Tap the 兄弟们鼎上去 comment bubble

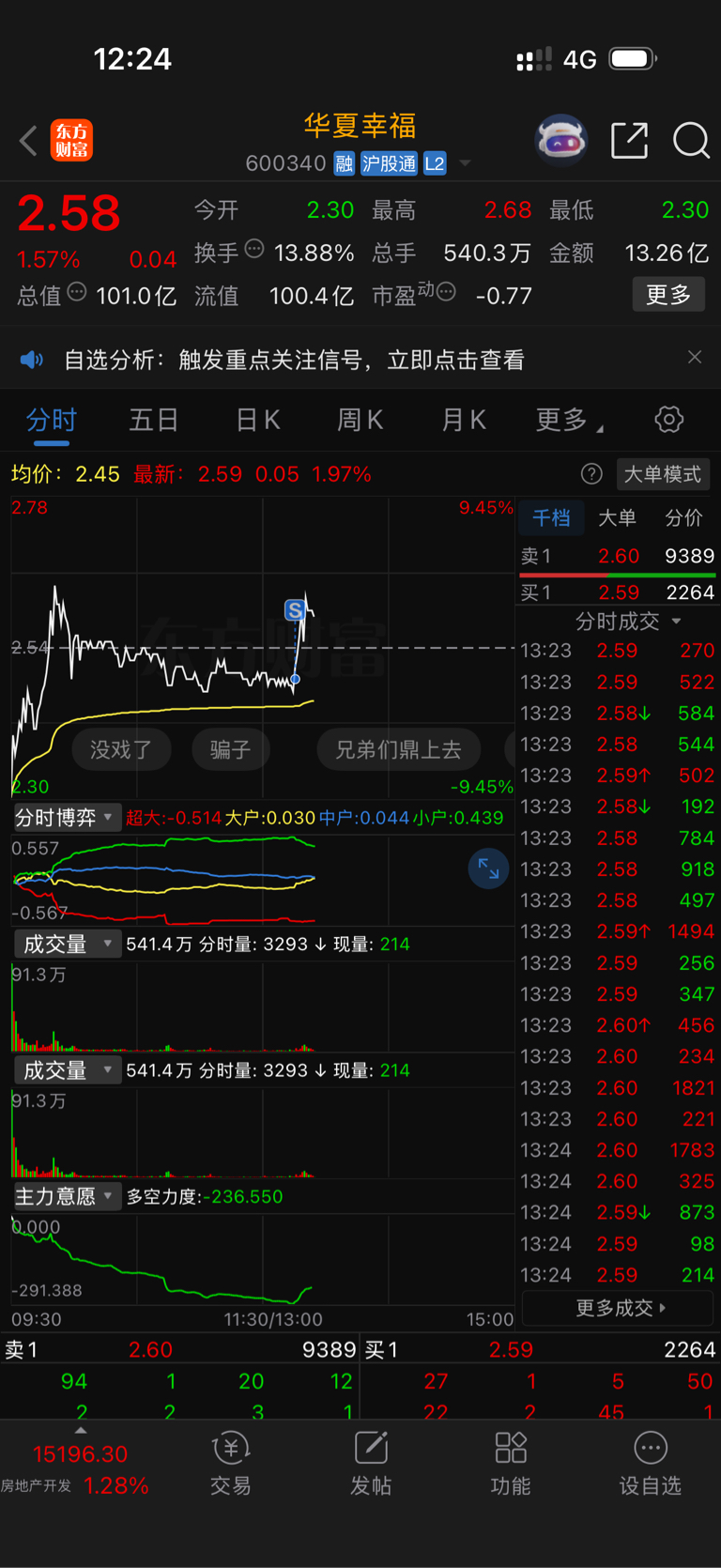coord(398,749)
